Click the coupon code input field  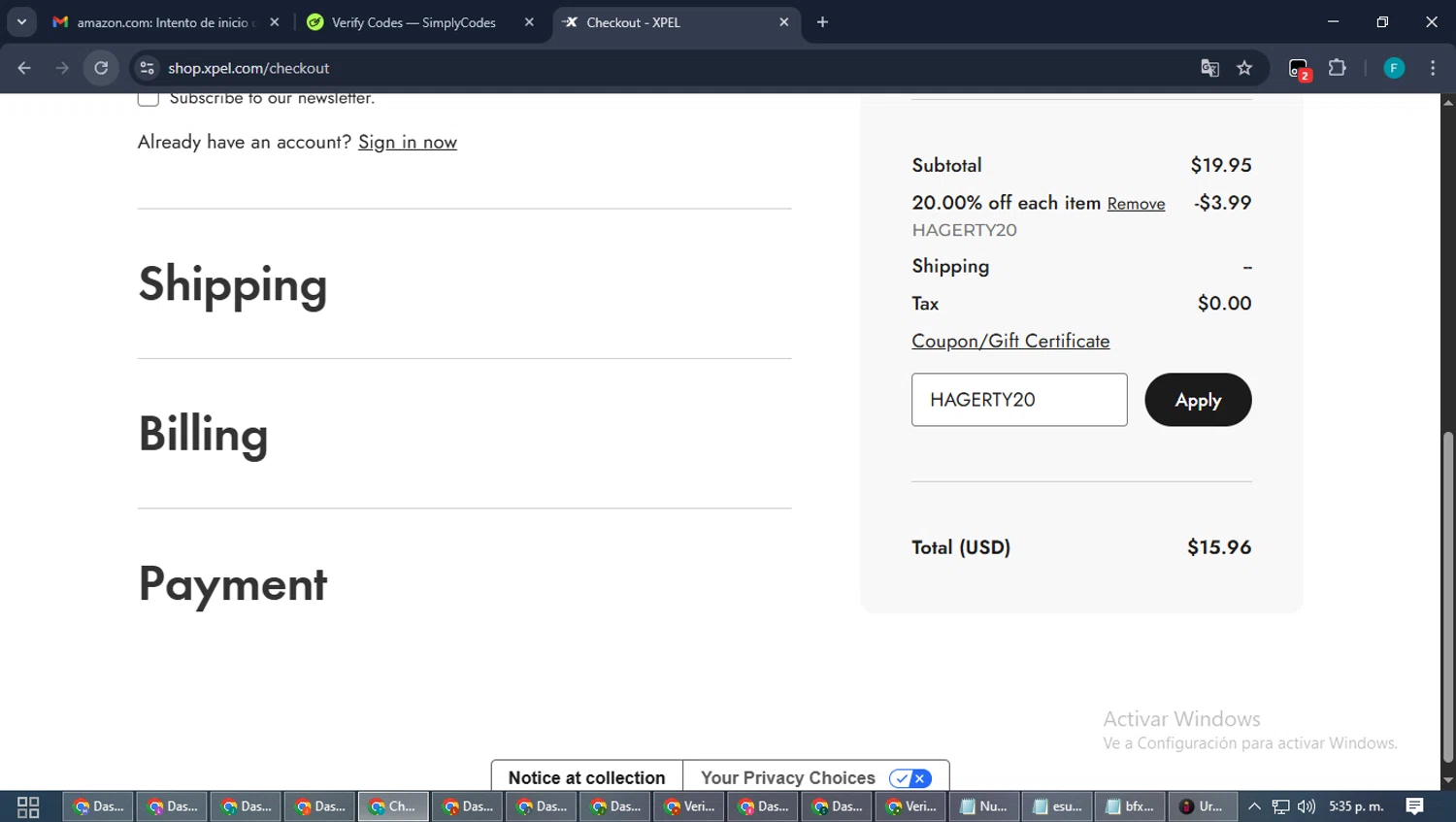click(x=1019, y=400)
